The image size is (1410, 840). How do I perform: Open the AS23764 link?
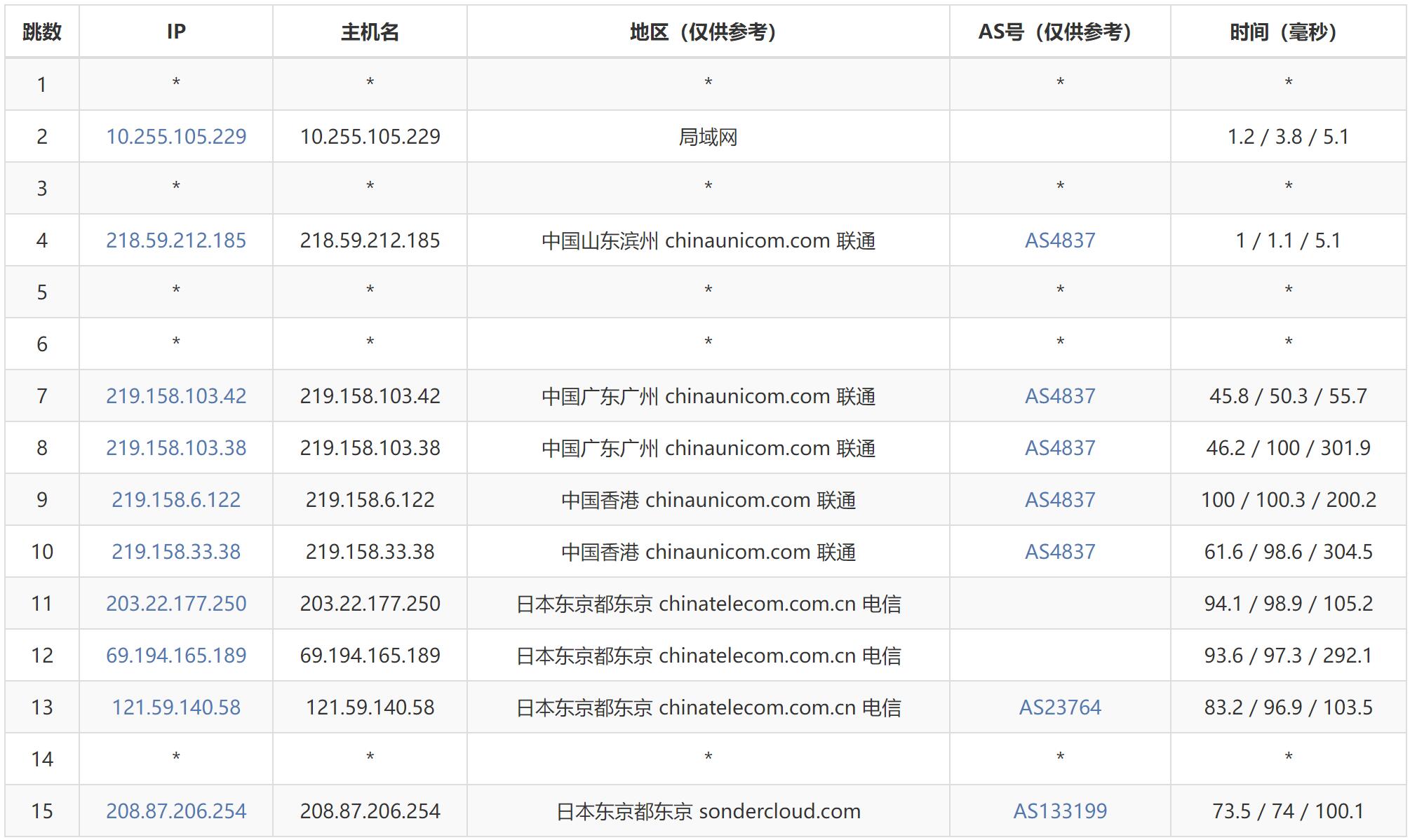pyautogui.click(x=1060, y=707)
